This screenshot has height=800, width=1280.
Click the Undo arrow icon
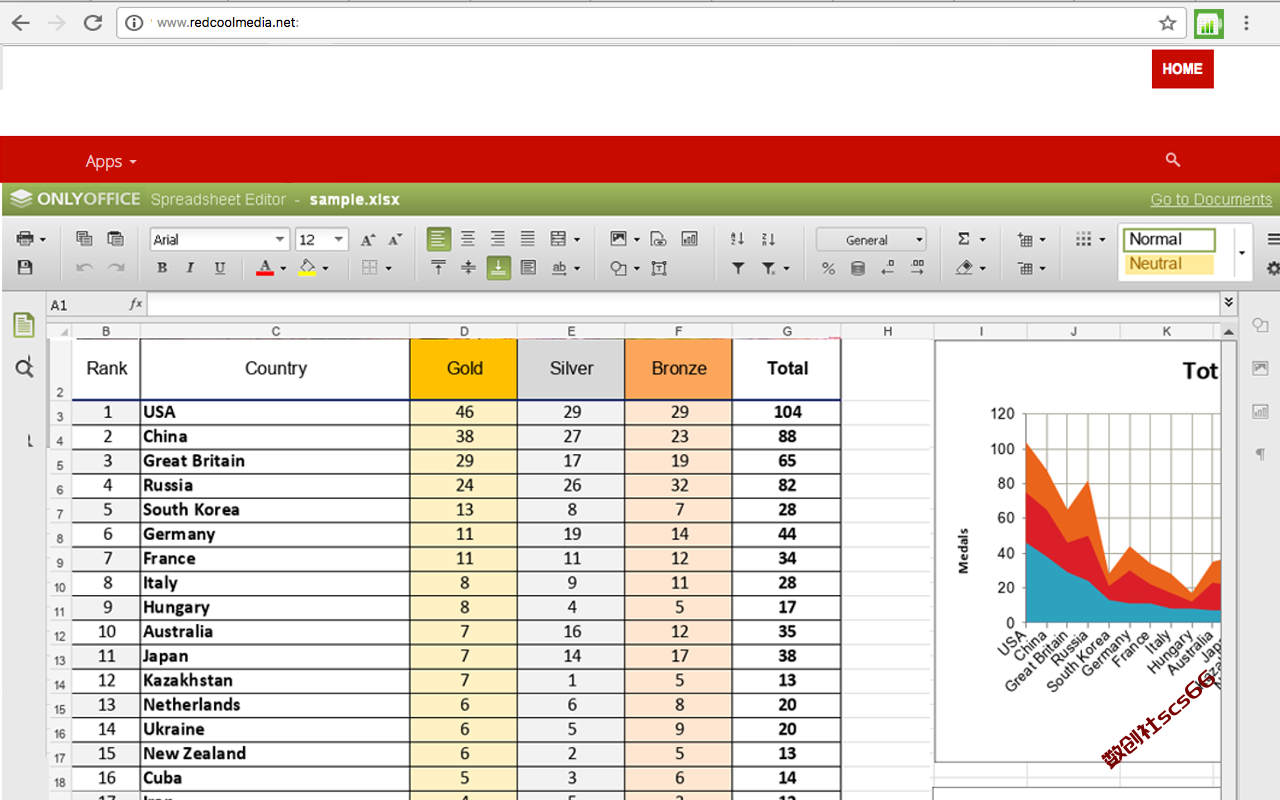coord(85,268)
